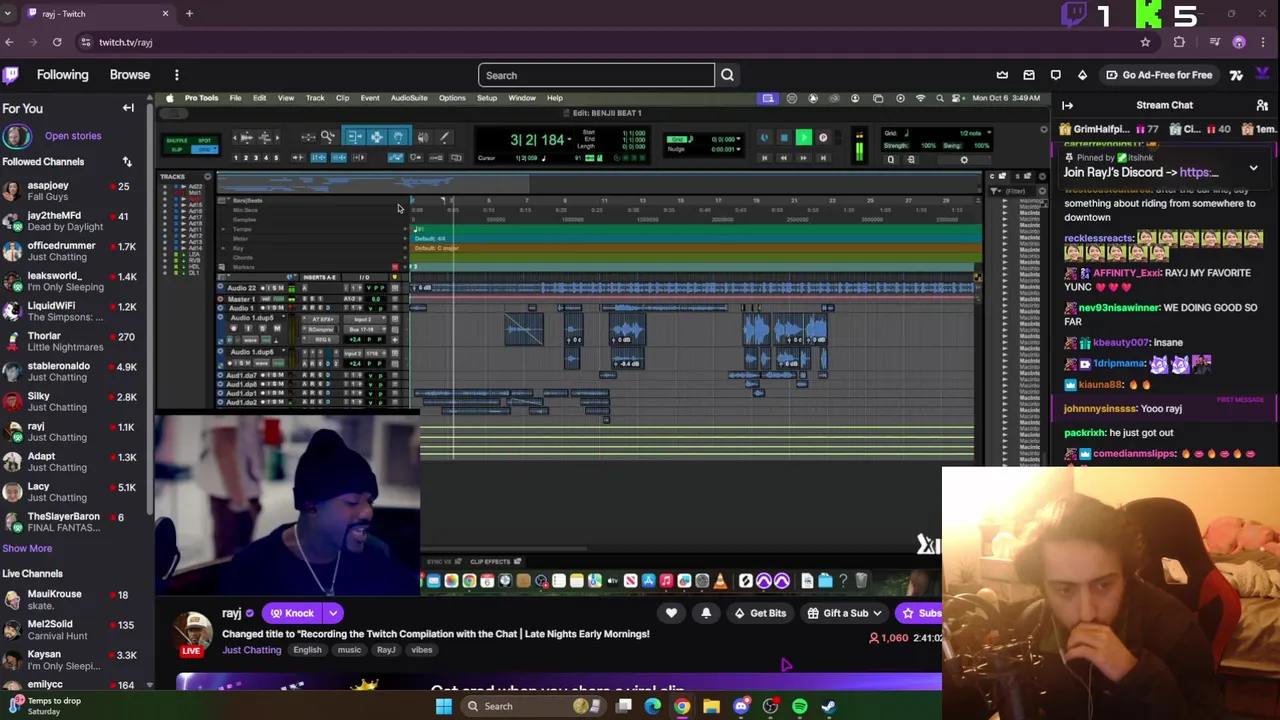
Task: Open Twitch more options three-dot menu
Action: (176, 75)
